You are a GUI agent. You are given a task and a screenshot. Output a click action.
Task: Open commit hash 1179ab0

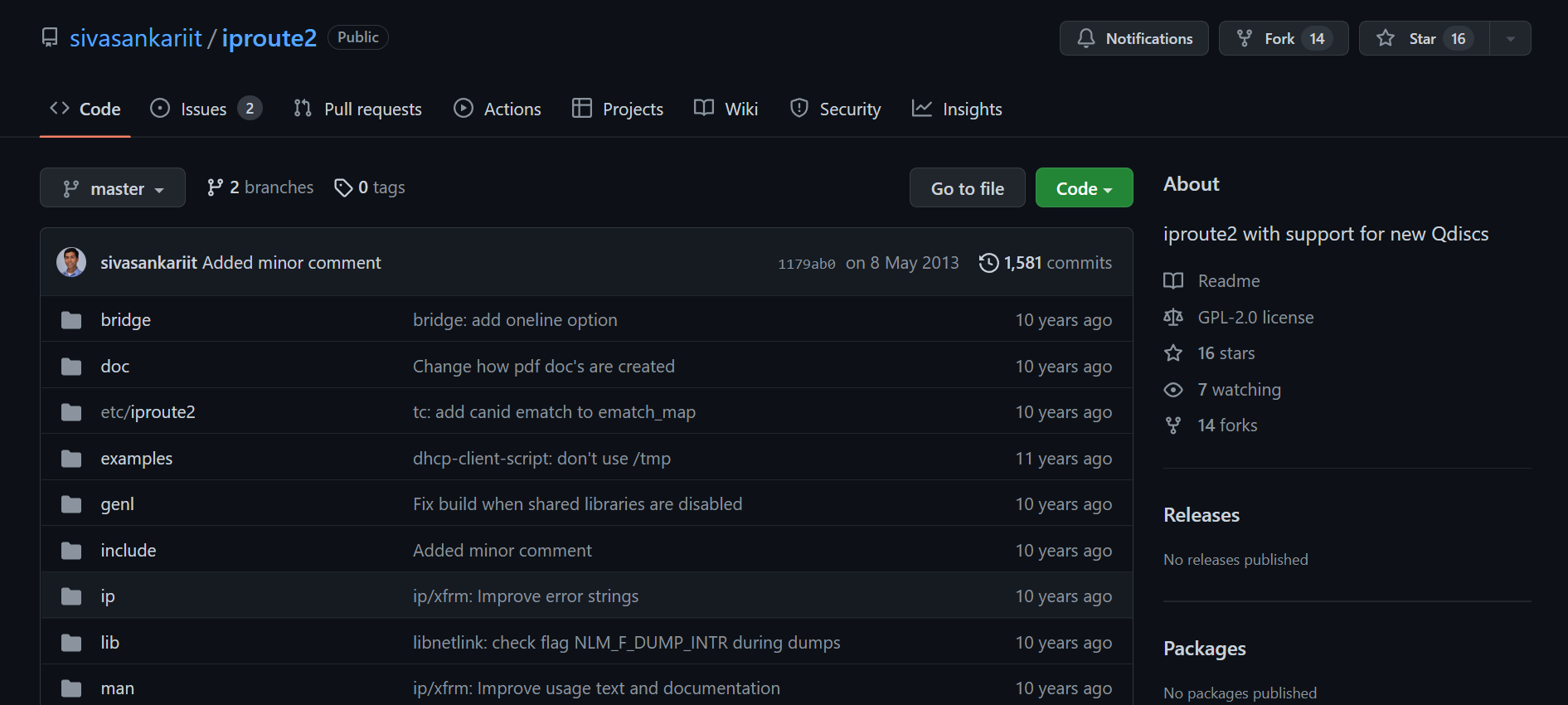click(x=806, y=264)
